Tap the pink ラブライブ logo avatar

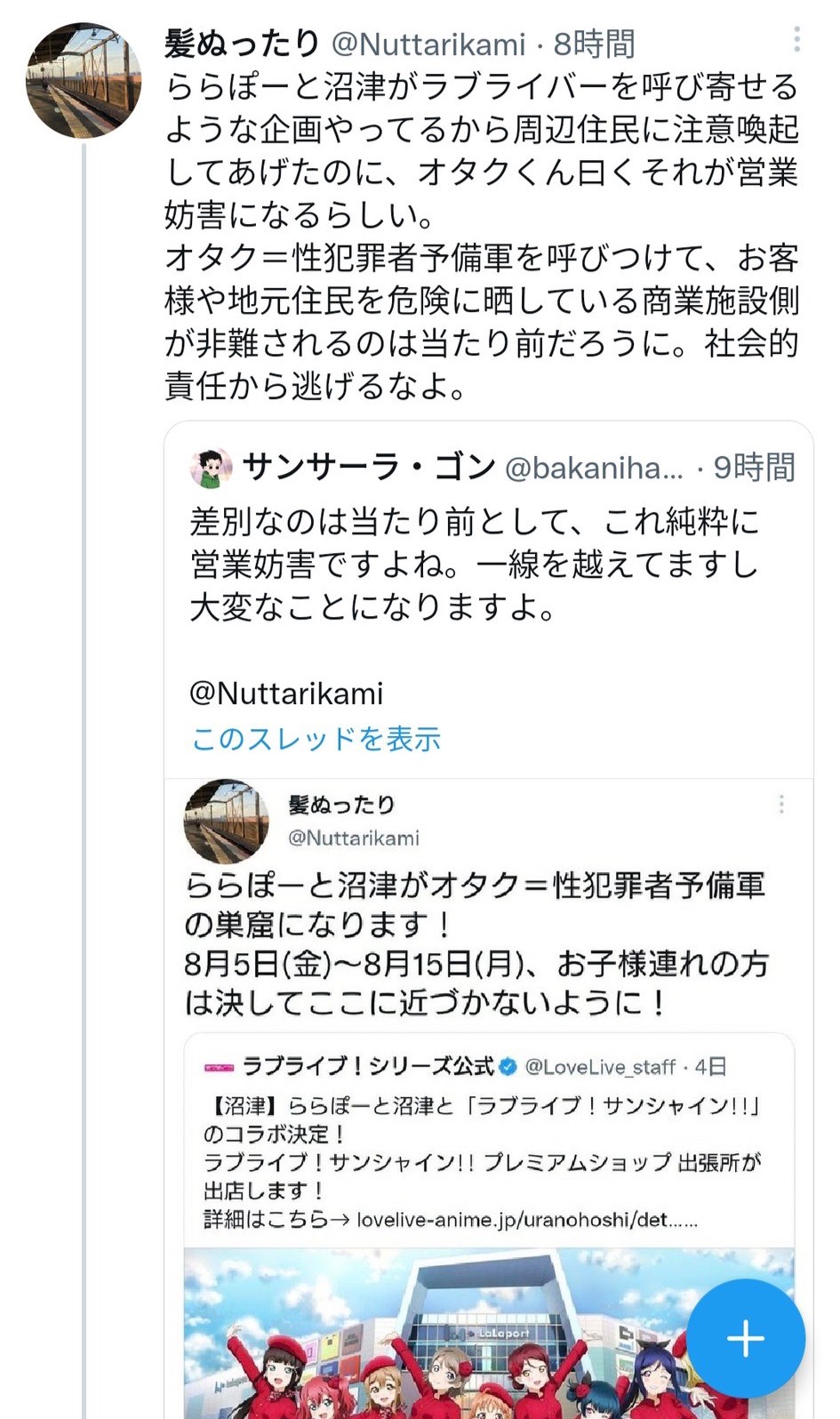[x=219, y=1067]
